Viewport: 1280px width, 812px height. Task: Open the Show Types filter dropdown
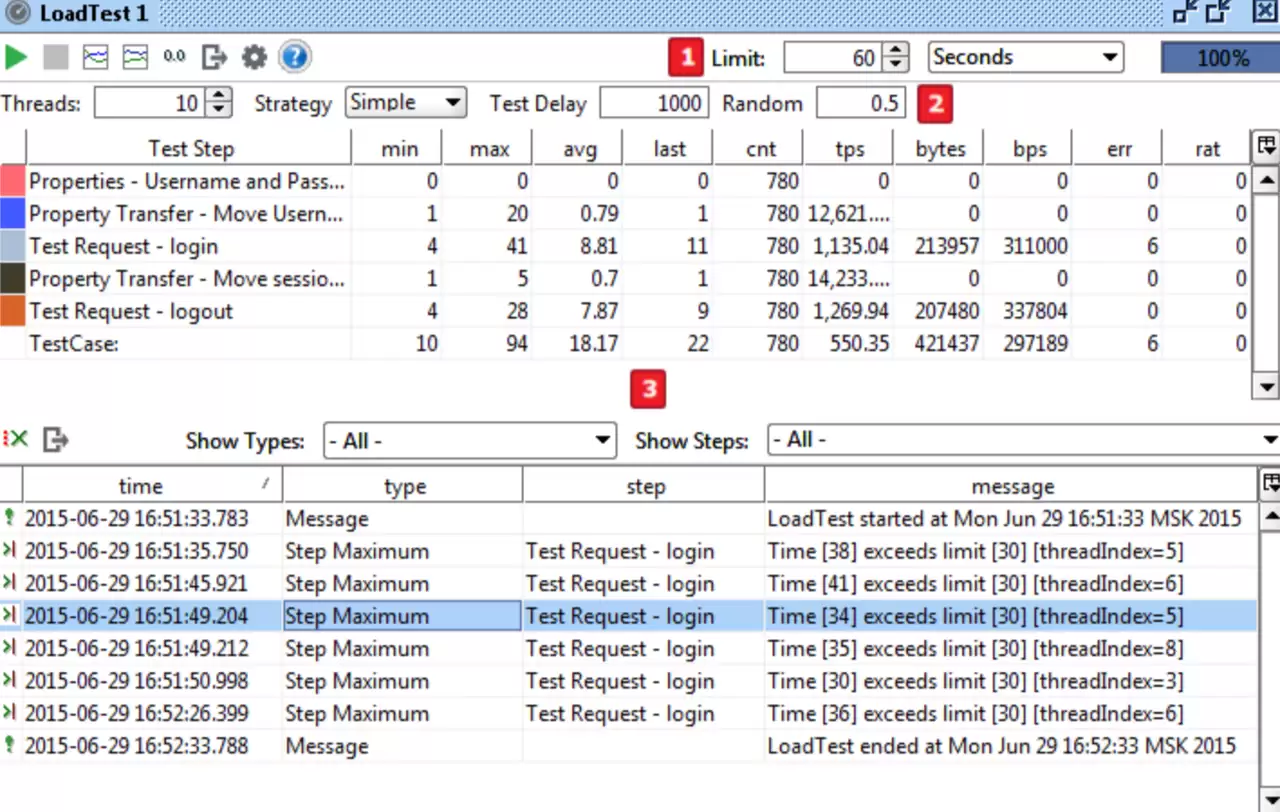click(469, 440)
